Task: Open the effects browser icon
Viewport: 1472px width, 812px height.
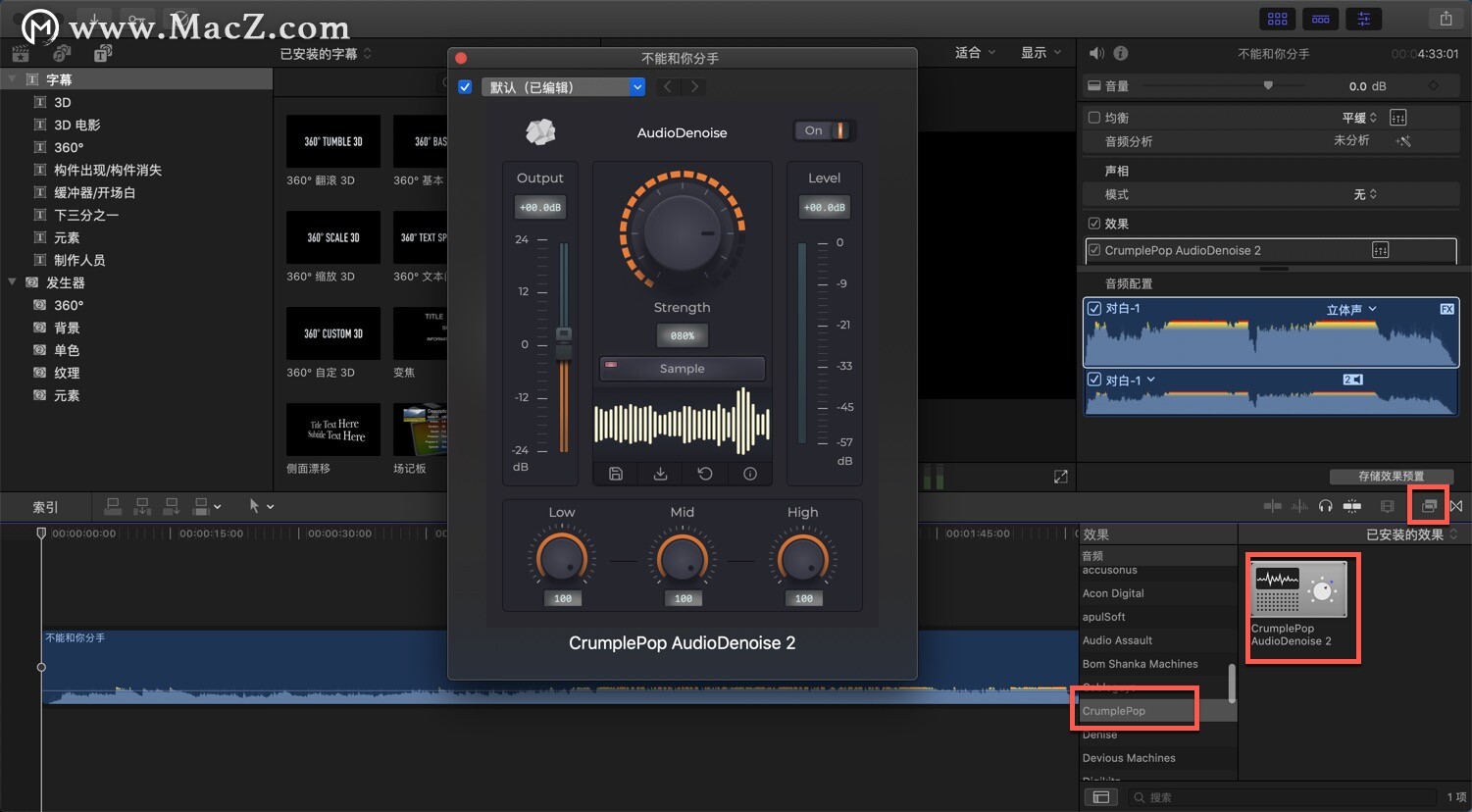Action: pyautogui.click(x=1429, y=506)
